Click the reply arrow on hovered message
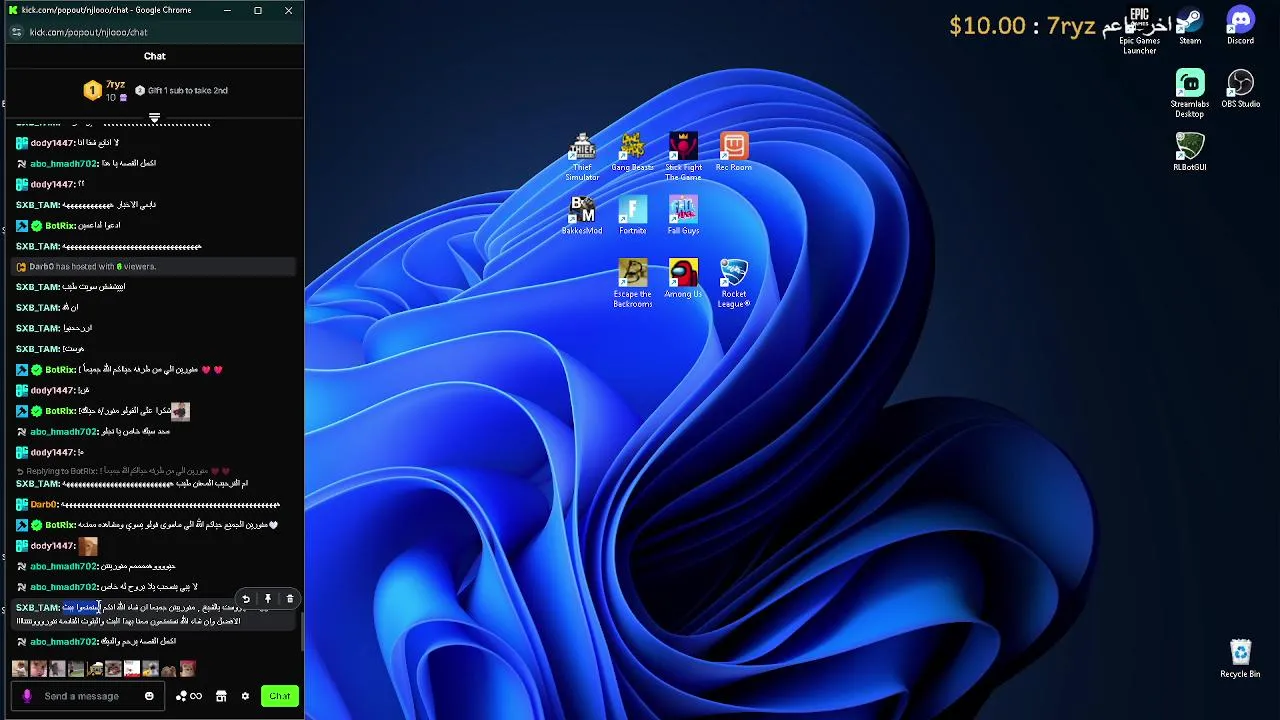 click(246, 599)
